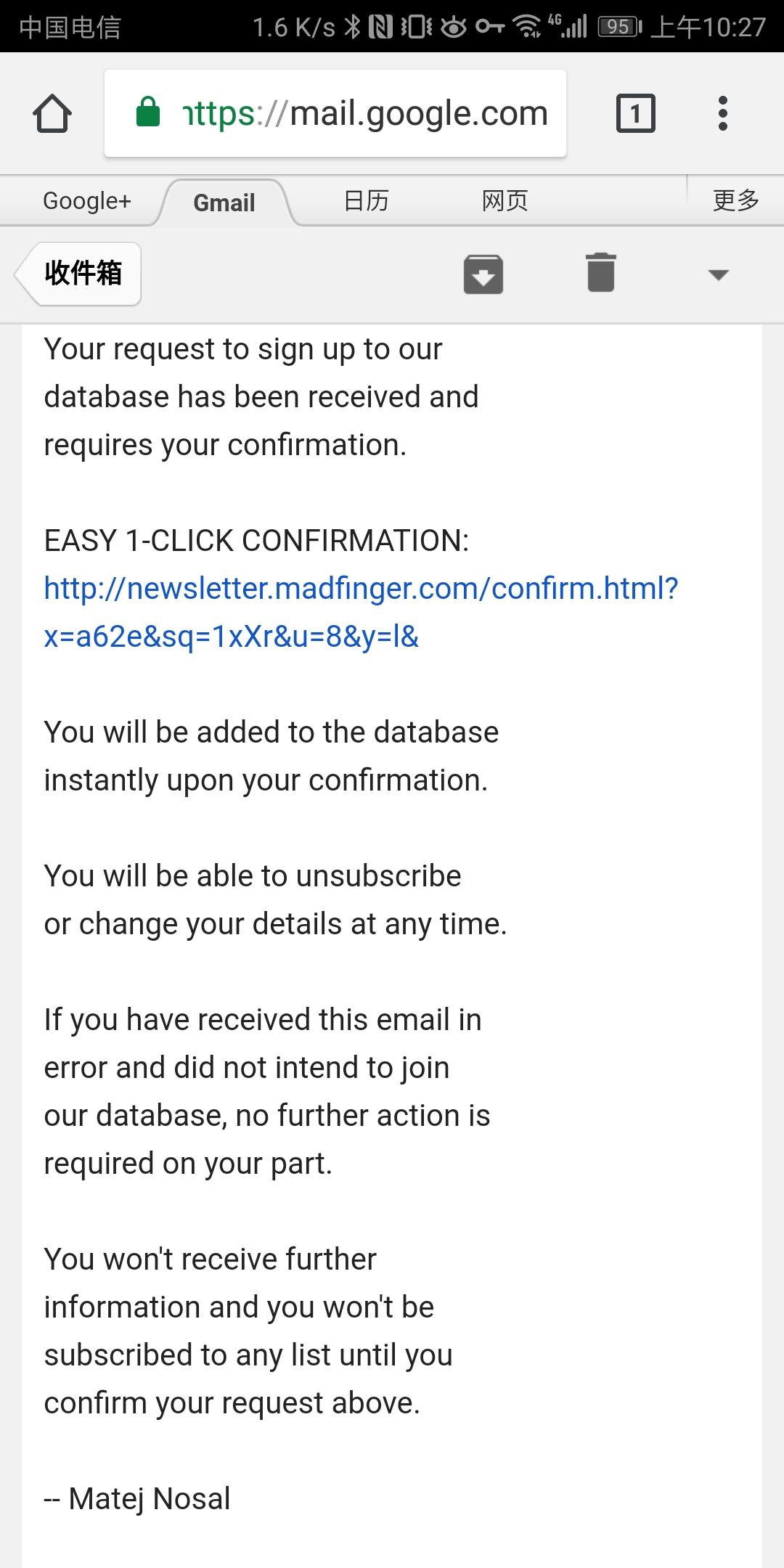This screenshot has width=784, height=1568.
Task: Open the madfinger newsletter confirmation link
Action: (361, 612)
